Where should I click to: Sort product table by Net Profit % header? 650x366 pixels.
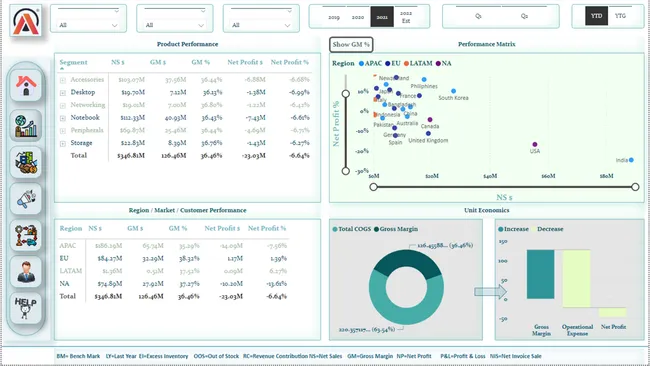click(290, 62)
